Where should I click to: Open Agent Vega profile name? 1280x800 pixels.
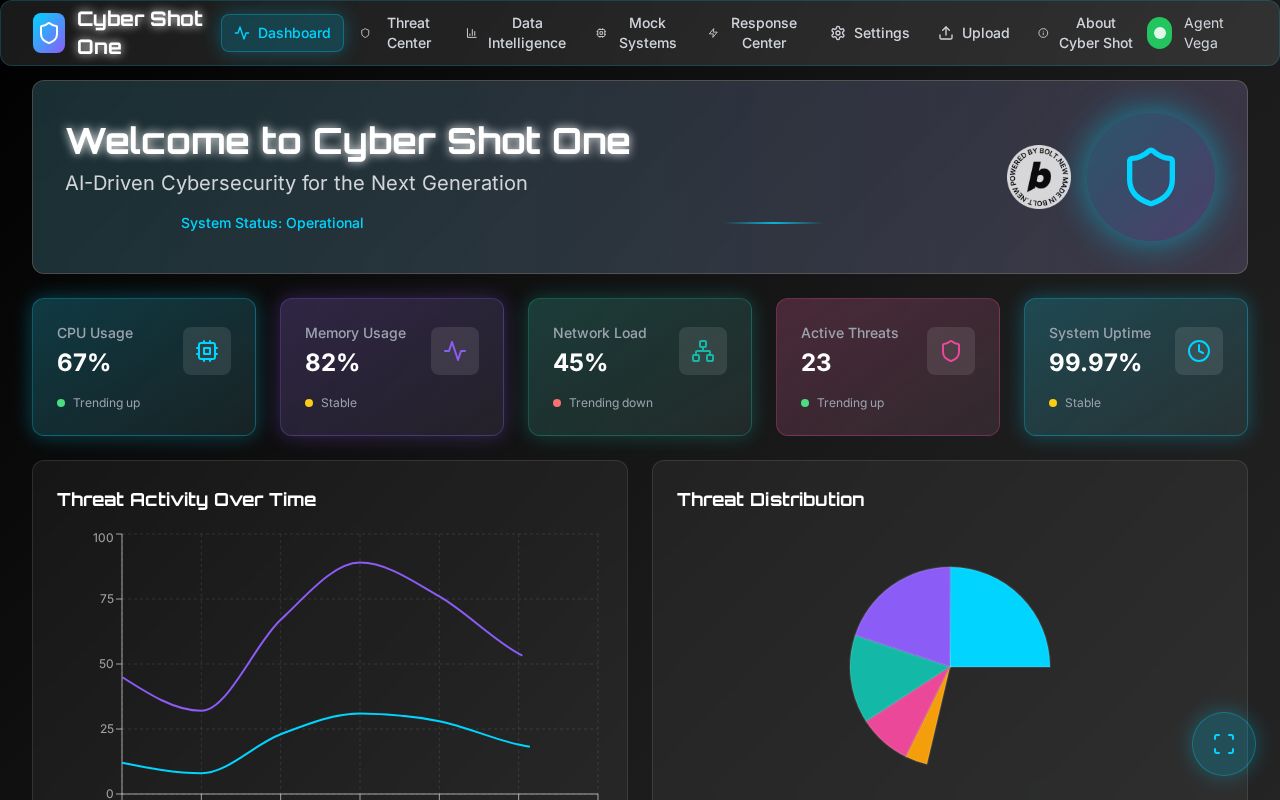coord(1204,33)
